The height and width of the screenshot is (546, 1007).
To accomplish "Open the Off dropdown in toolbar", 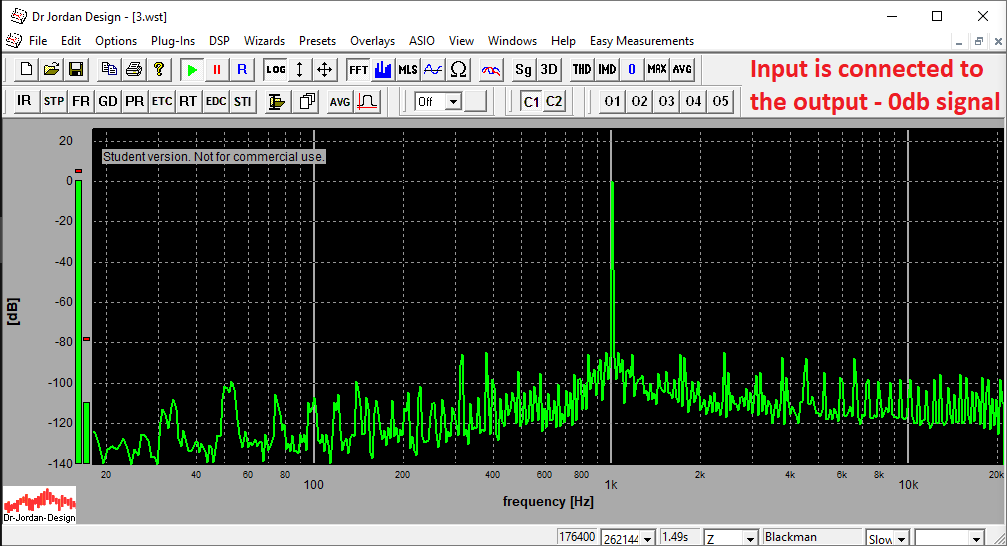I will coord(454,101).
